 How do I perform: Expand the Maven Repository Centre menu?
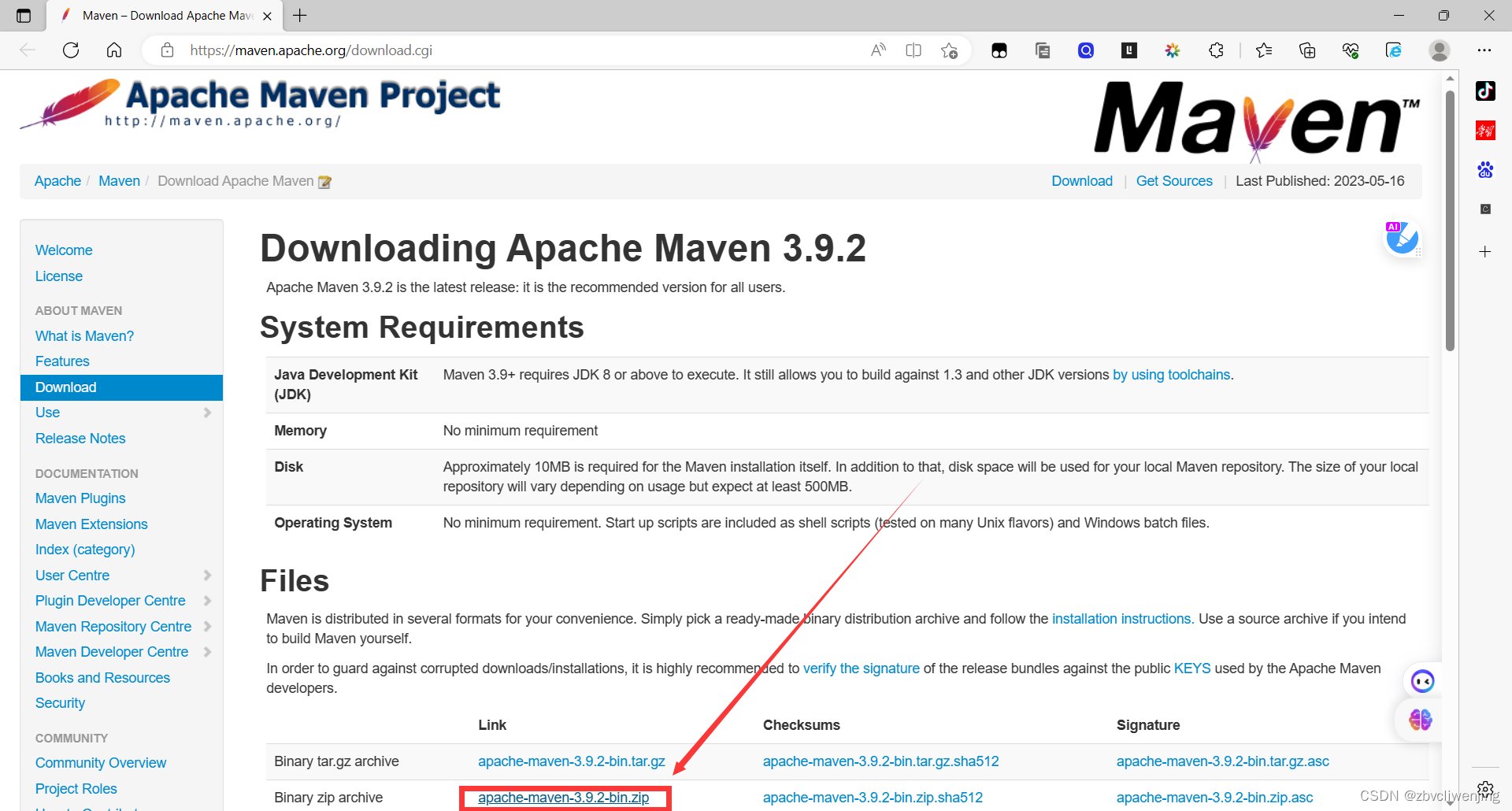click(207, 626)
